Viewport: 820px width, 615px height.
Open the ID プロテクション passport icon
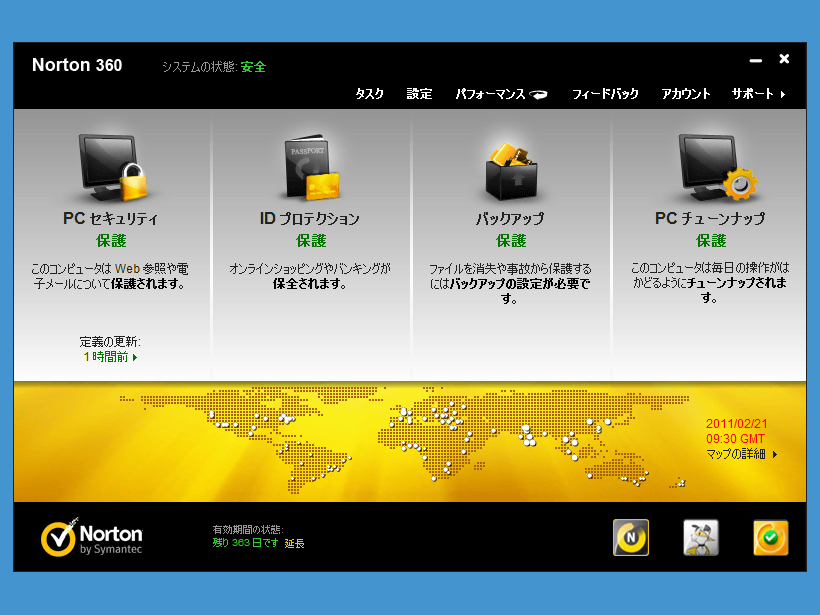tap(312, 167)
